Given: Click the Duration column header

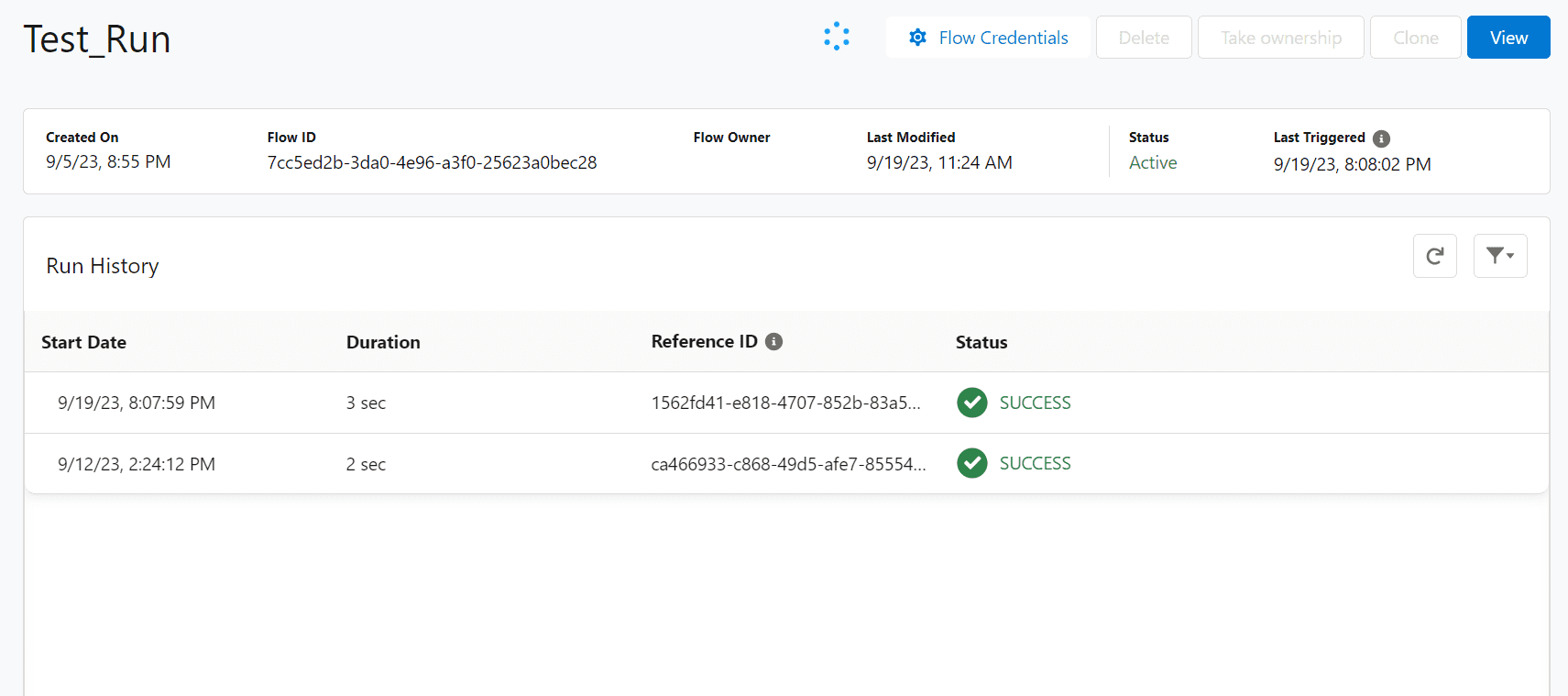Looking at the screenshot, I should pos(383,342).
